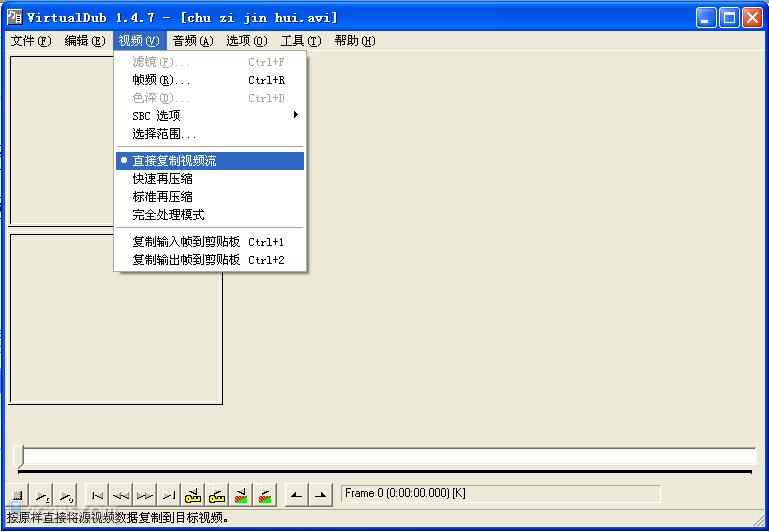Click VirtualDub title bar app icon
Image resolution: width=769 pixels, height=532 pixels.
click(15, 18)
